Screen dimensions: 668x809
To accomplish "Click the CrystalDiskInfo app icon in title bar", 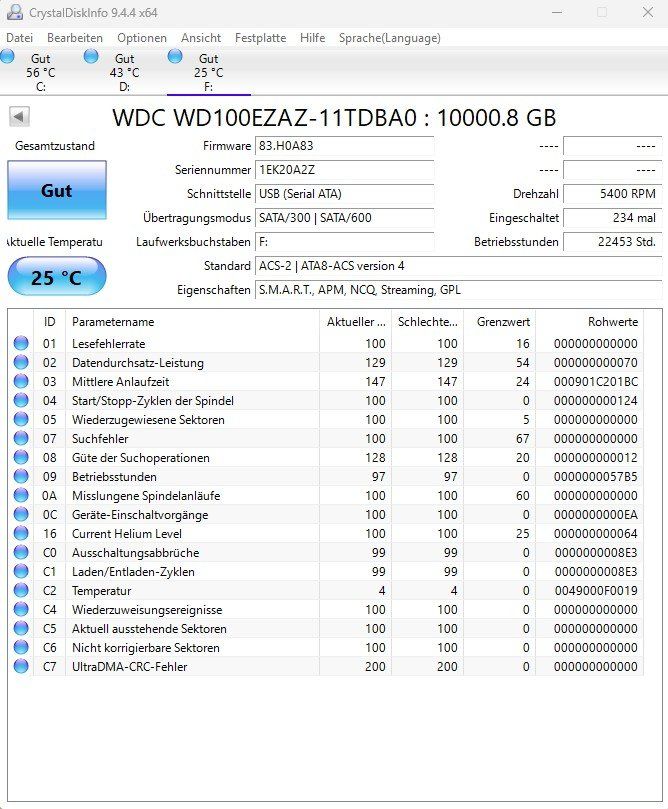I will (15, 12).
